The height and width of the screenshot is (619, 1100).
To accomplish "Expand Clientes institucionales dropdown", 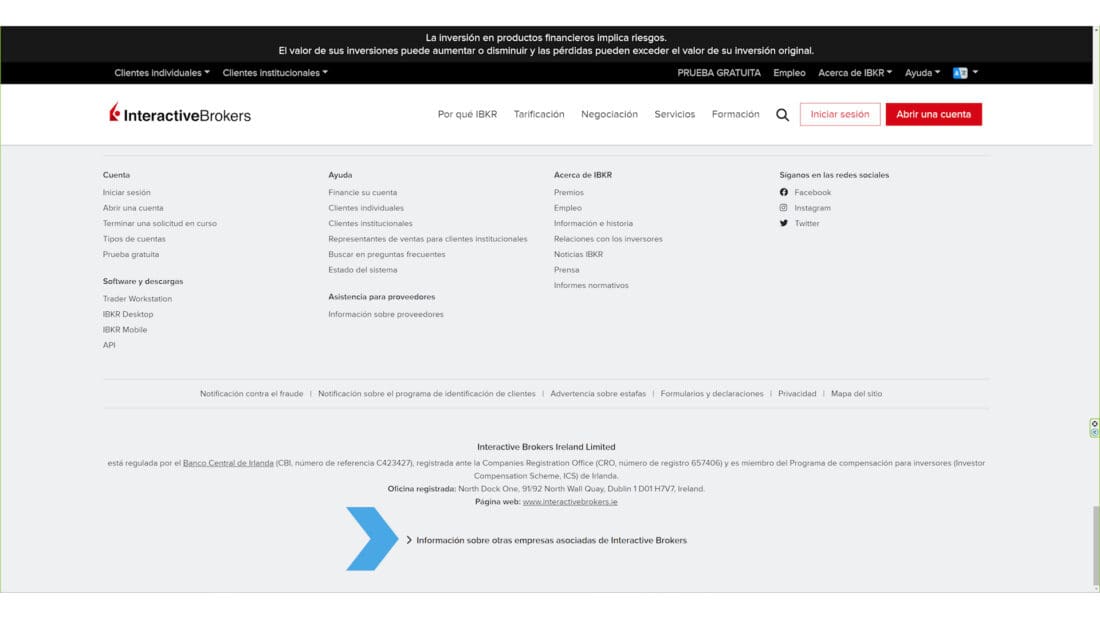I will point(275,73).
